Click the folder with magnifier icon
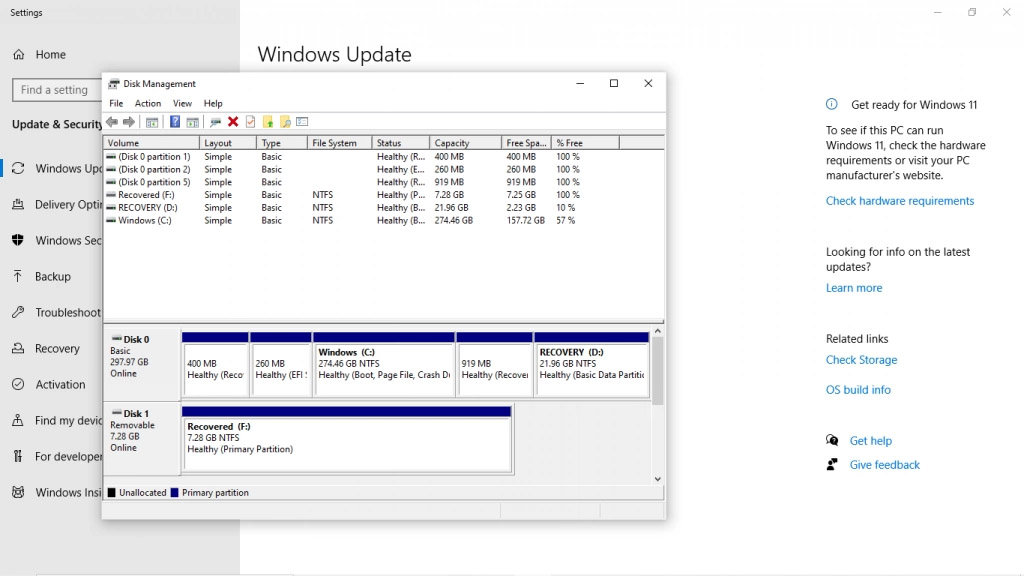Image resolution: width=1024 pixels, height=576 pixels. pyautogui.click(x=285, y=122)
